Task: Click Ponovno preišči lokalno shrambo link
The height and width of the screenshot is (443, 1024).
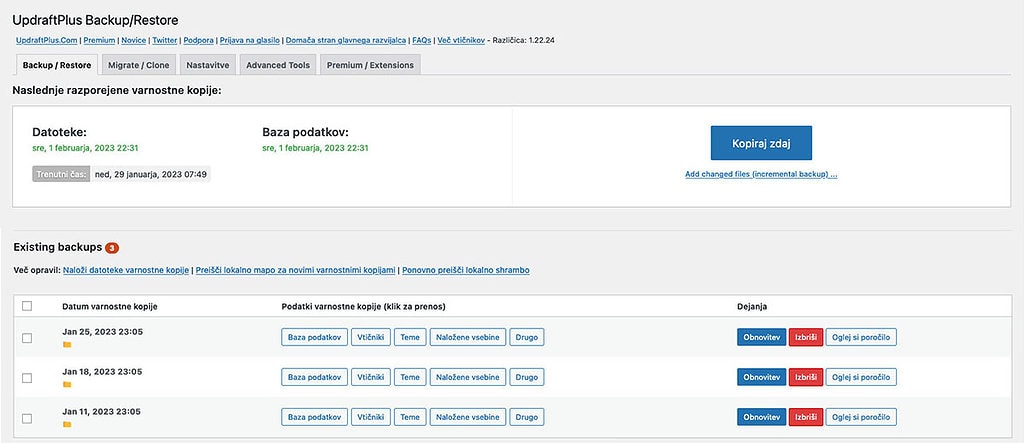Action: click(x=466, y=270)
